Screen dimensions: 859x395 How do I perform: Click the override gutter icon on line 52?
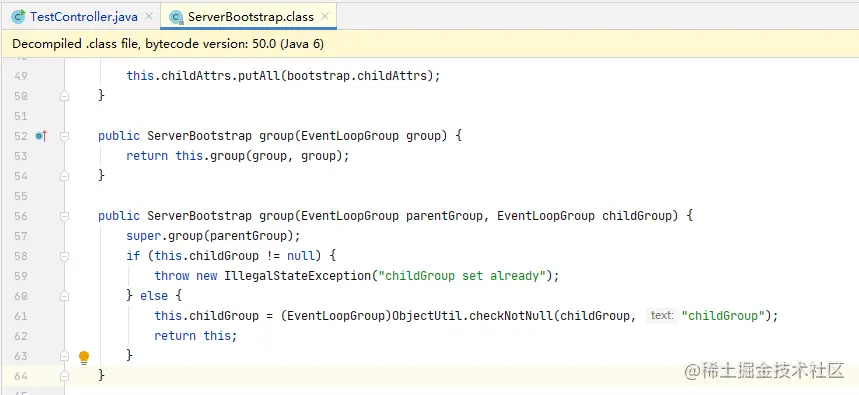(x=41, y=136)
